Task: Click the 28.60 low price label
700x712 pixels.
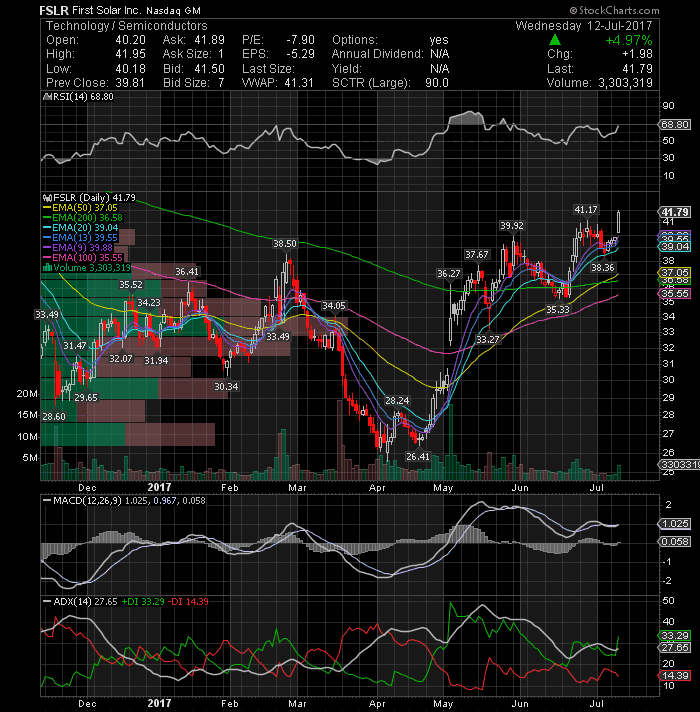Action: pyautogui.click(x=54, y=416)
